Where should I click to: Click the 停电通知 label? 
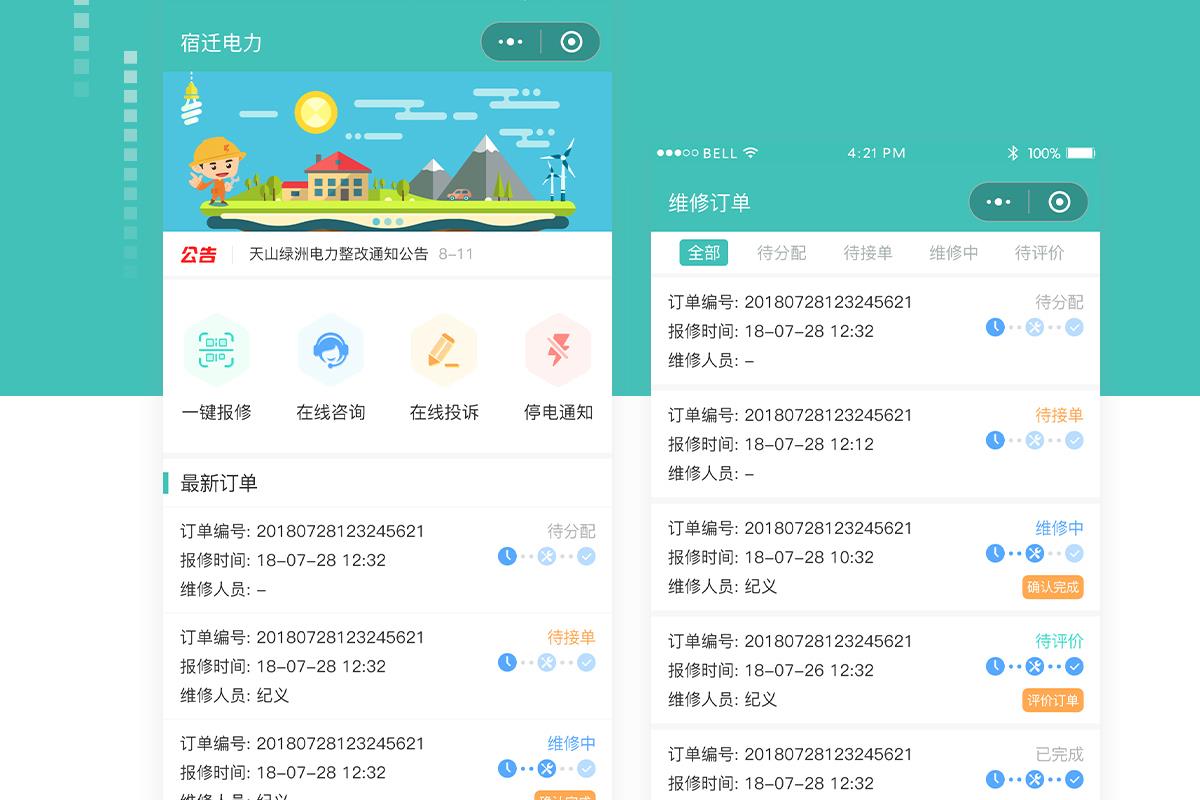558,412
